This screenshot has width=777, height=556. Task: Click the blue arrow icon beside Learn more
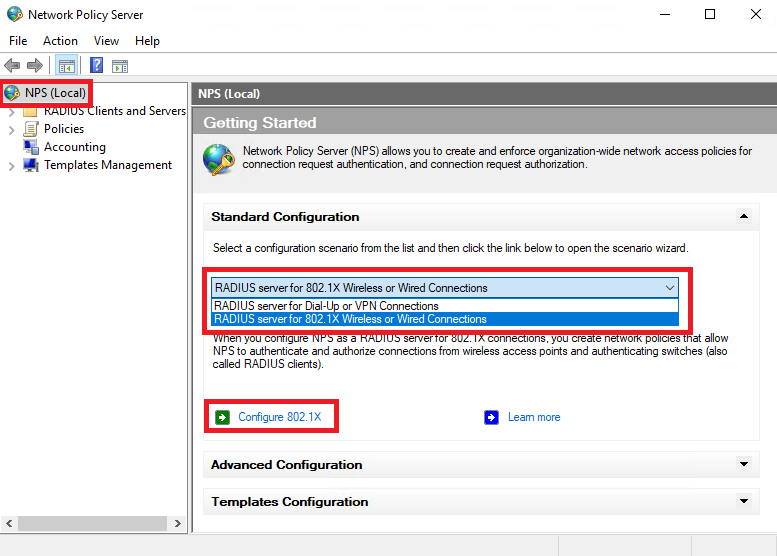pyautogui.click(x=491, y=417)
